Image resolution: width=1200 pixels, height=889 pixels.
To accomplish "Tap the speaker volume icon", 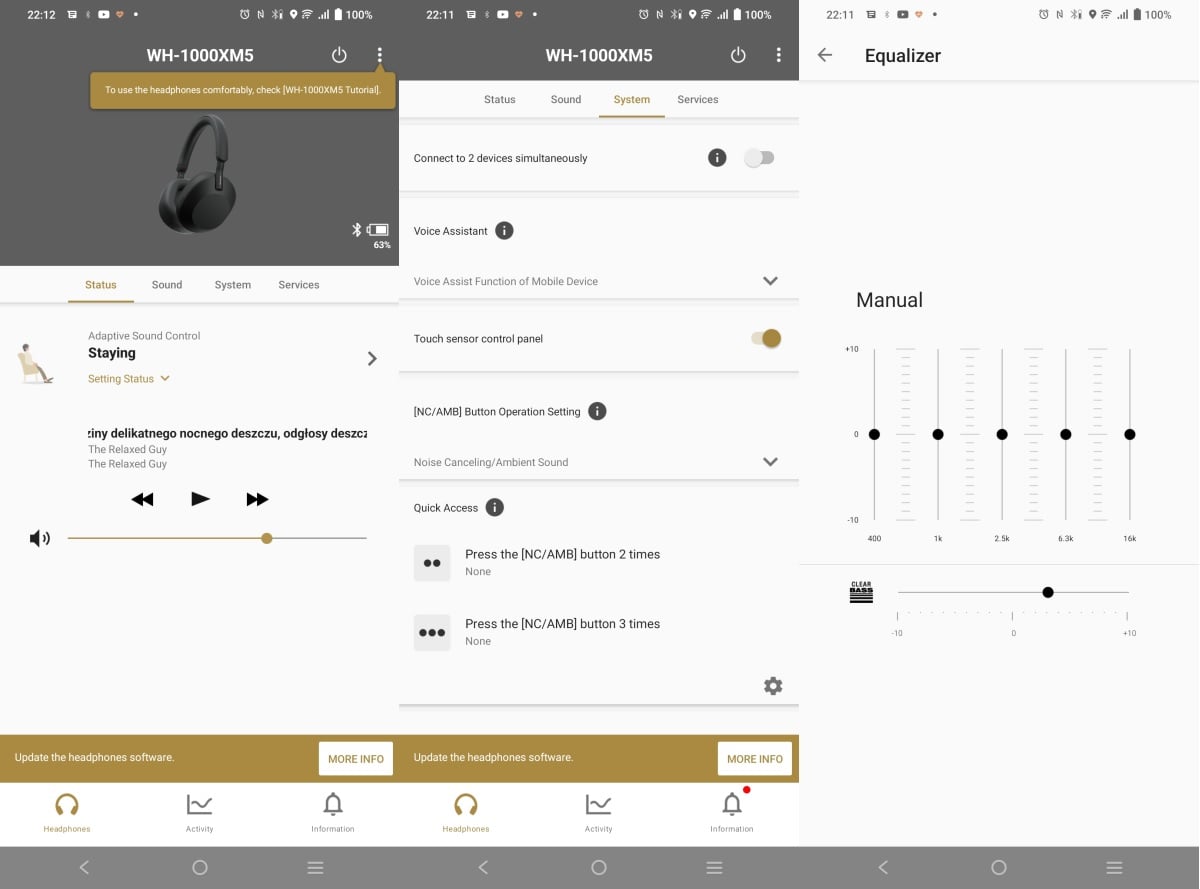I will pos(40,539).
